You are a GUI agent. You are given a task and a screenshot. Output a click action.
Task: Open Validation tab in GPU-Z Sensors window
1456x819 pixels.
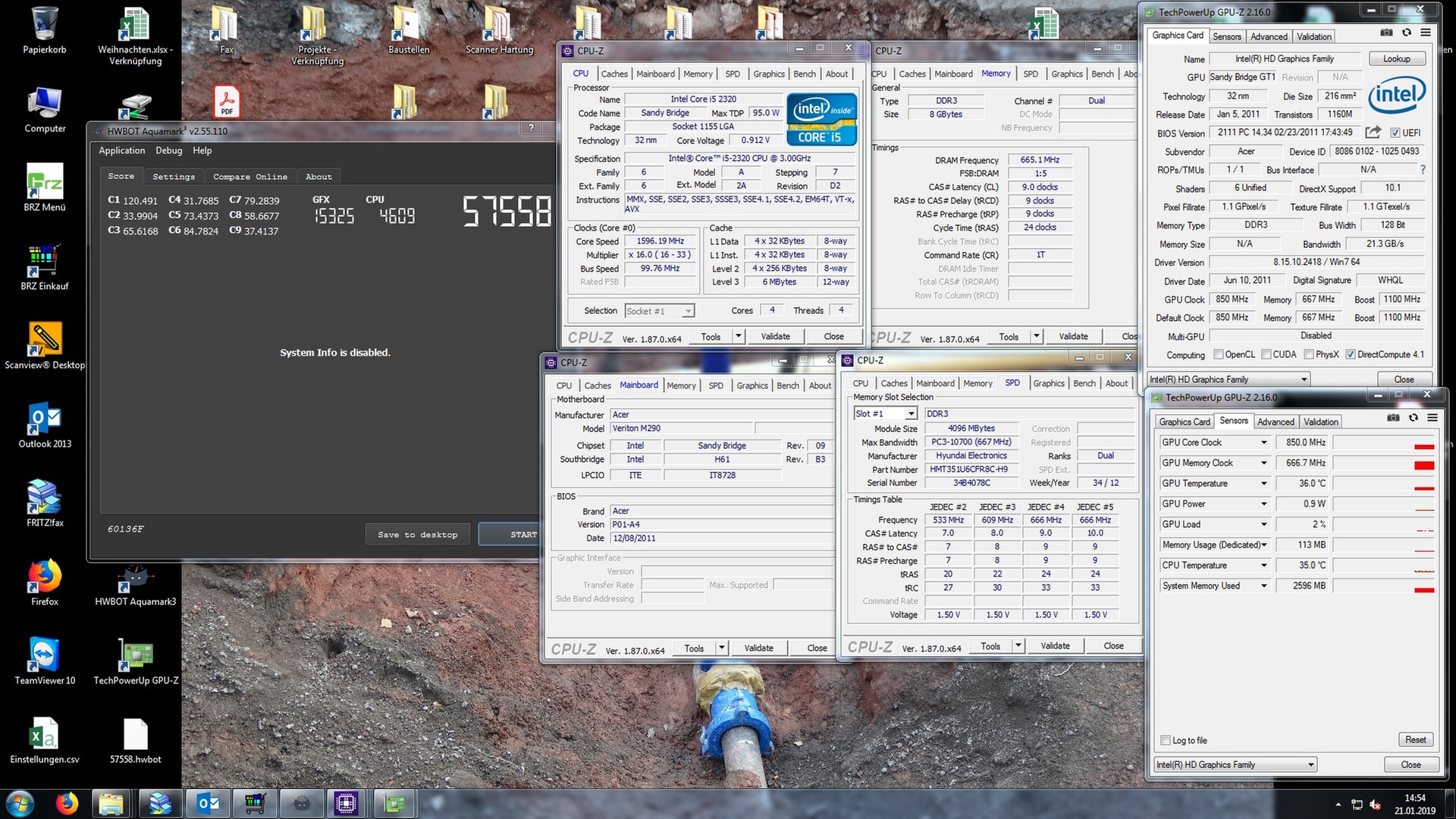point(1321,422)
